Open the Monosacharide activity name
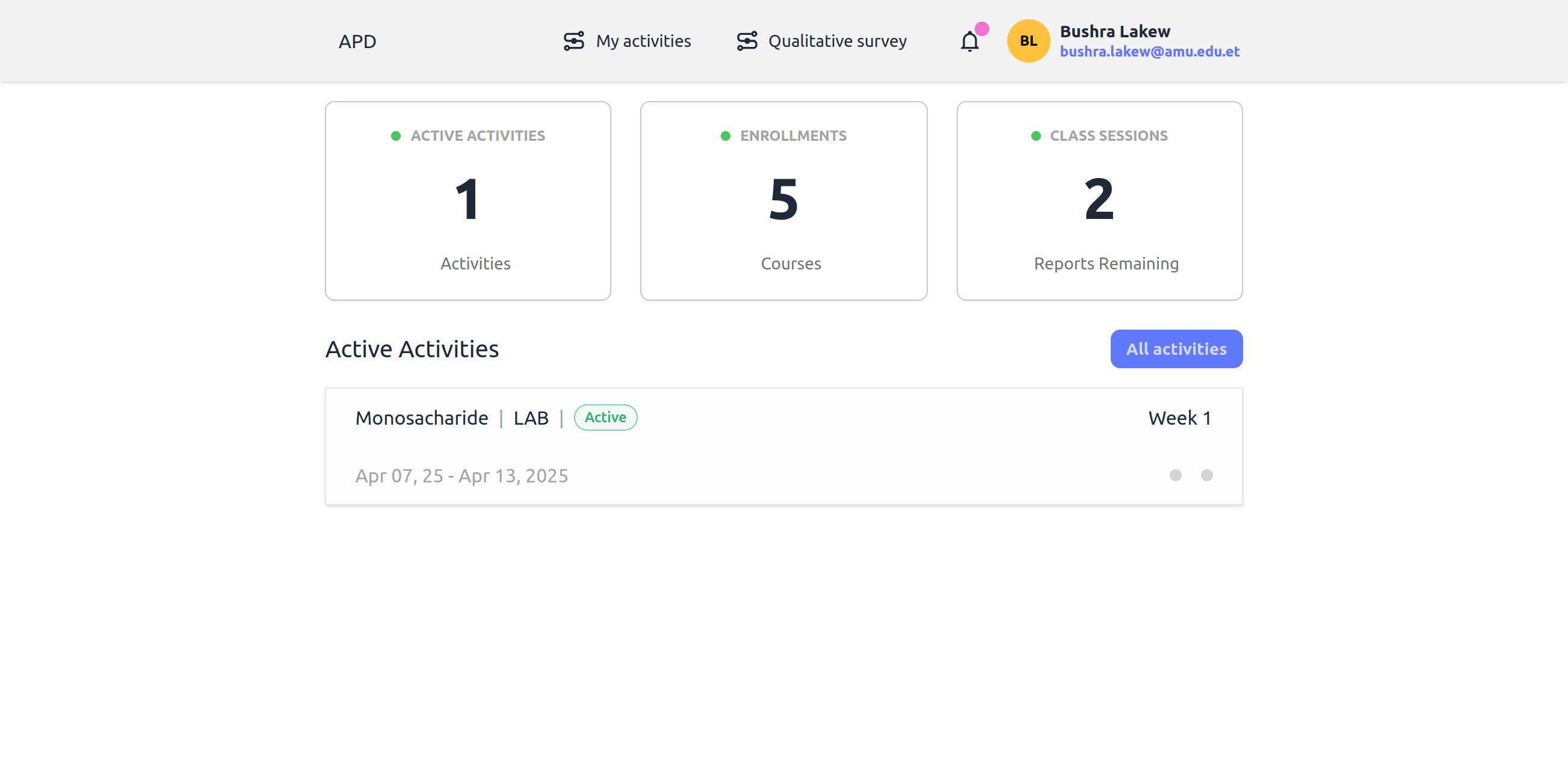1568x782 pixels. pos(421,418)
